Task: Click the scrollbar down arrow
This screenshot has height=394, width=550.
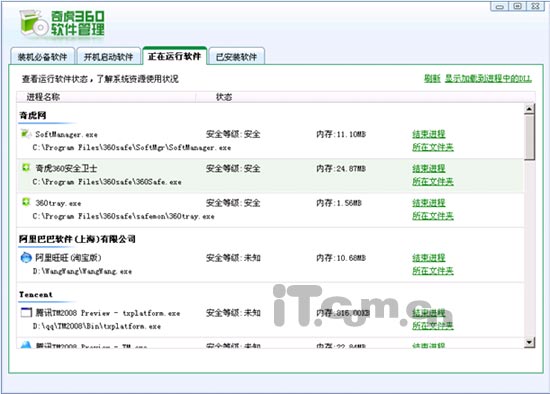Action: 529,342
